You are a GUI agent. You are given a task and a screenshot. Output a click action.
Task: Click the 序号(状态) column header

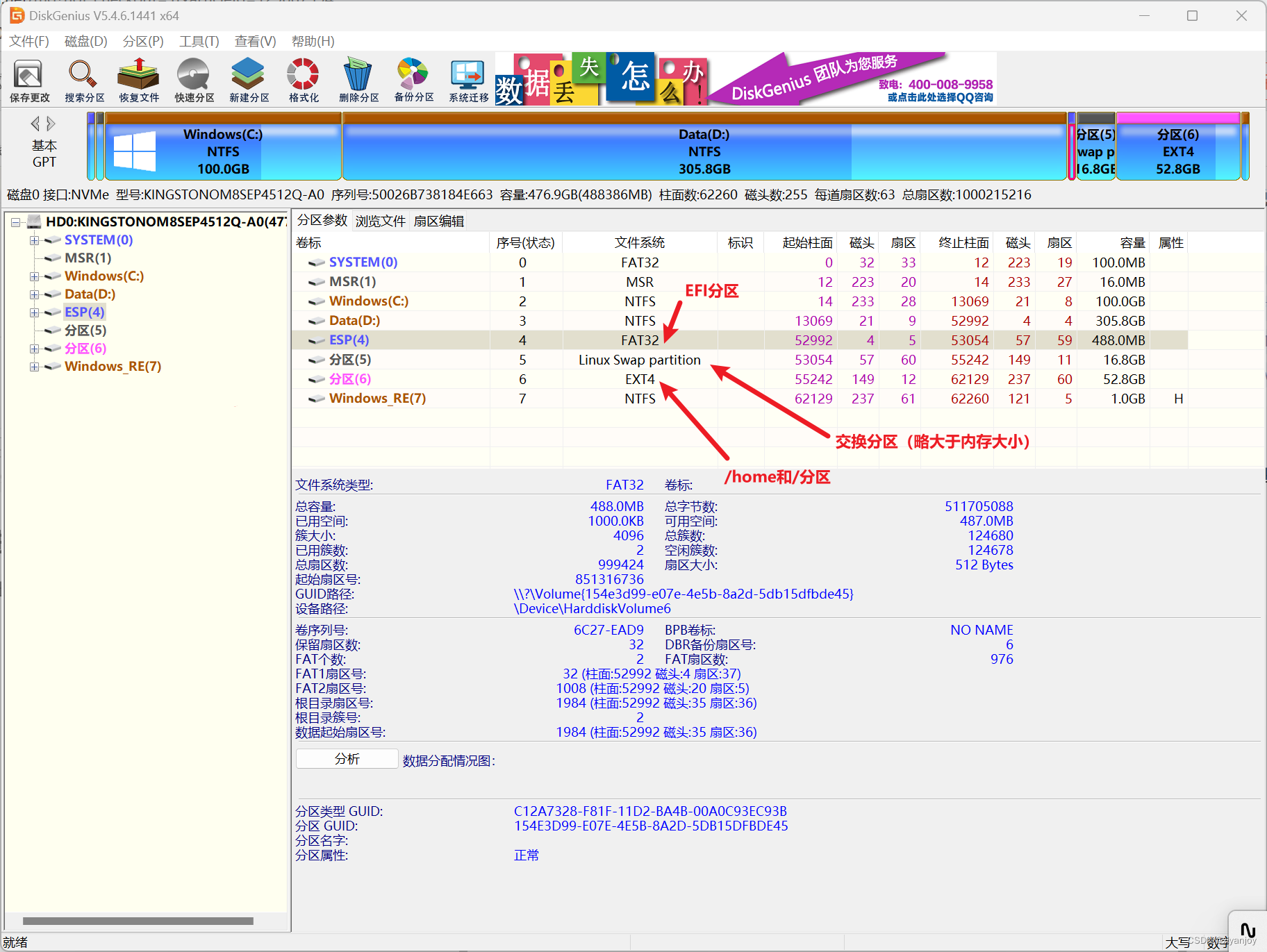pyautogui.click(x=526, y=242)
